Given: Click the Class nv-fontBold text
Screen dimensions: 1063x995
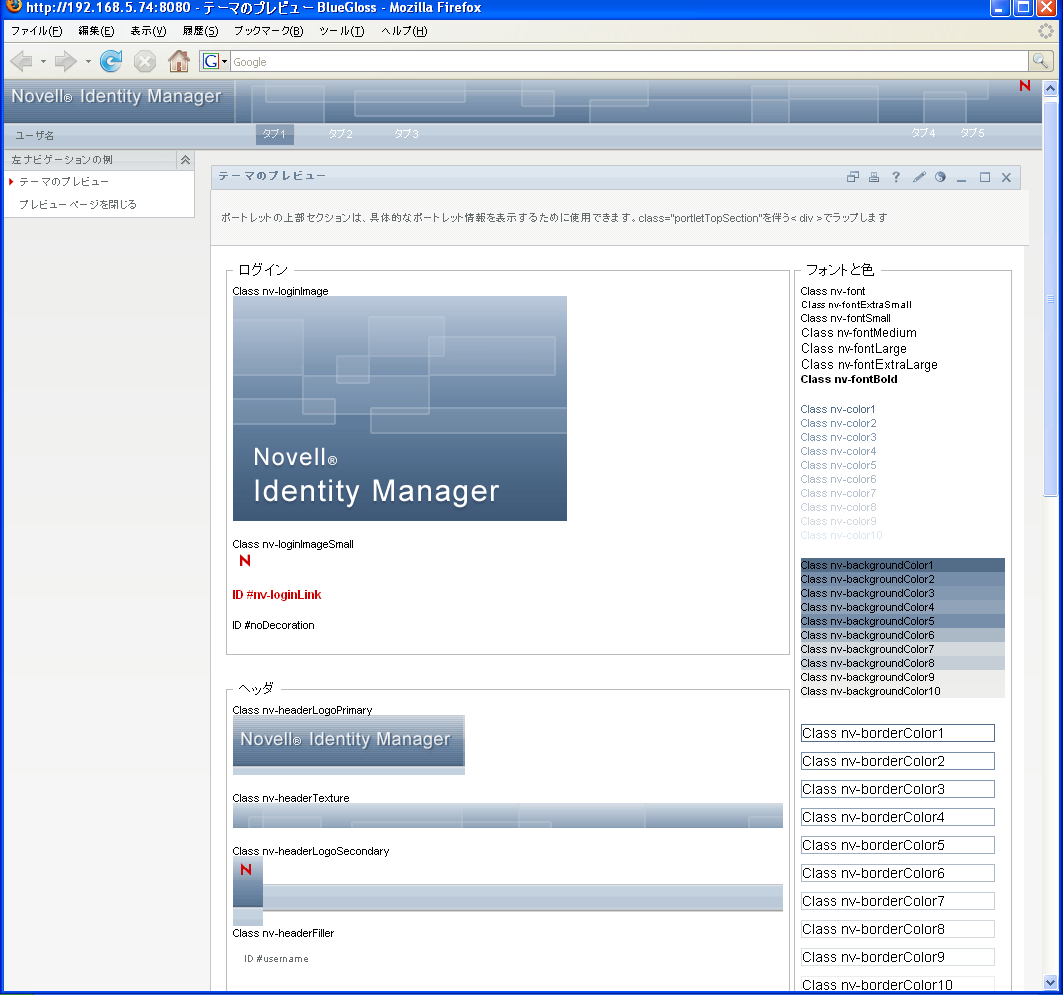Looking at the screenshot, I should (x=849, y=380).
